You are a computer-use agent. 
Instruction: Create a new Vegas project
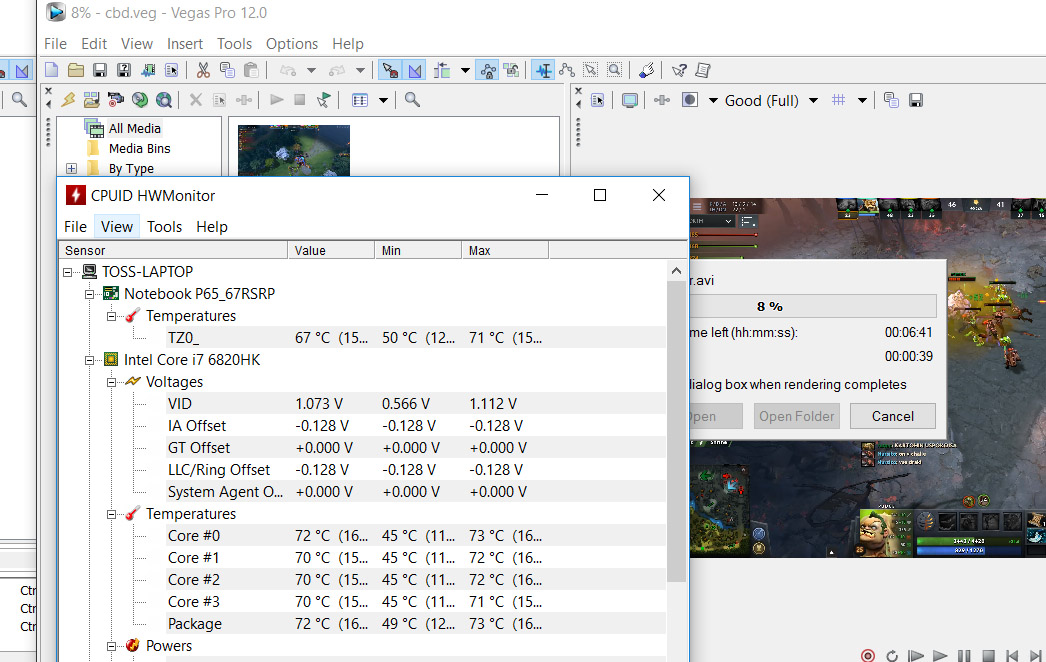51,70
